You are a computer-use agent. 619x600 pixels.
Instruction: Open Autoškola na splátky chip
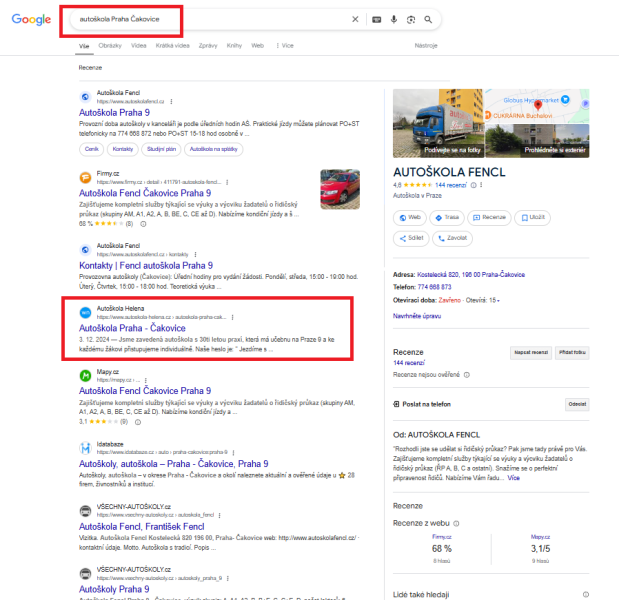coord(214,149)
